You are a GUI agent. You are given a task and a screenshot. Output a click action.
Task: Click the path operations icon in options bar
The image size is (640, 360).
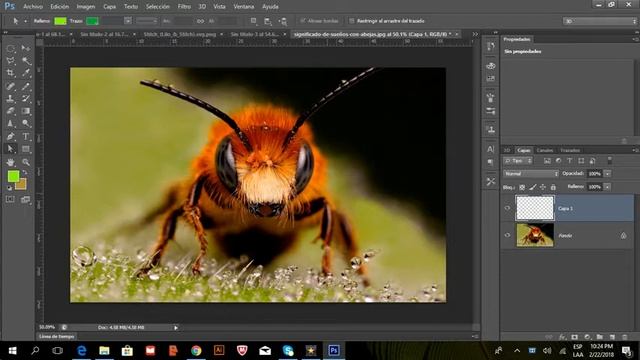253,21
